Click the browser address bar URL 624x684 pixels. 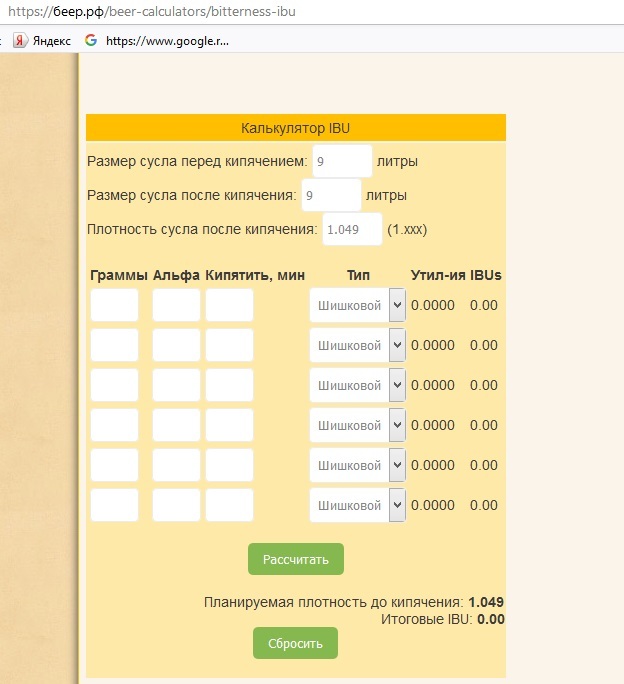pos(150,13)
